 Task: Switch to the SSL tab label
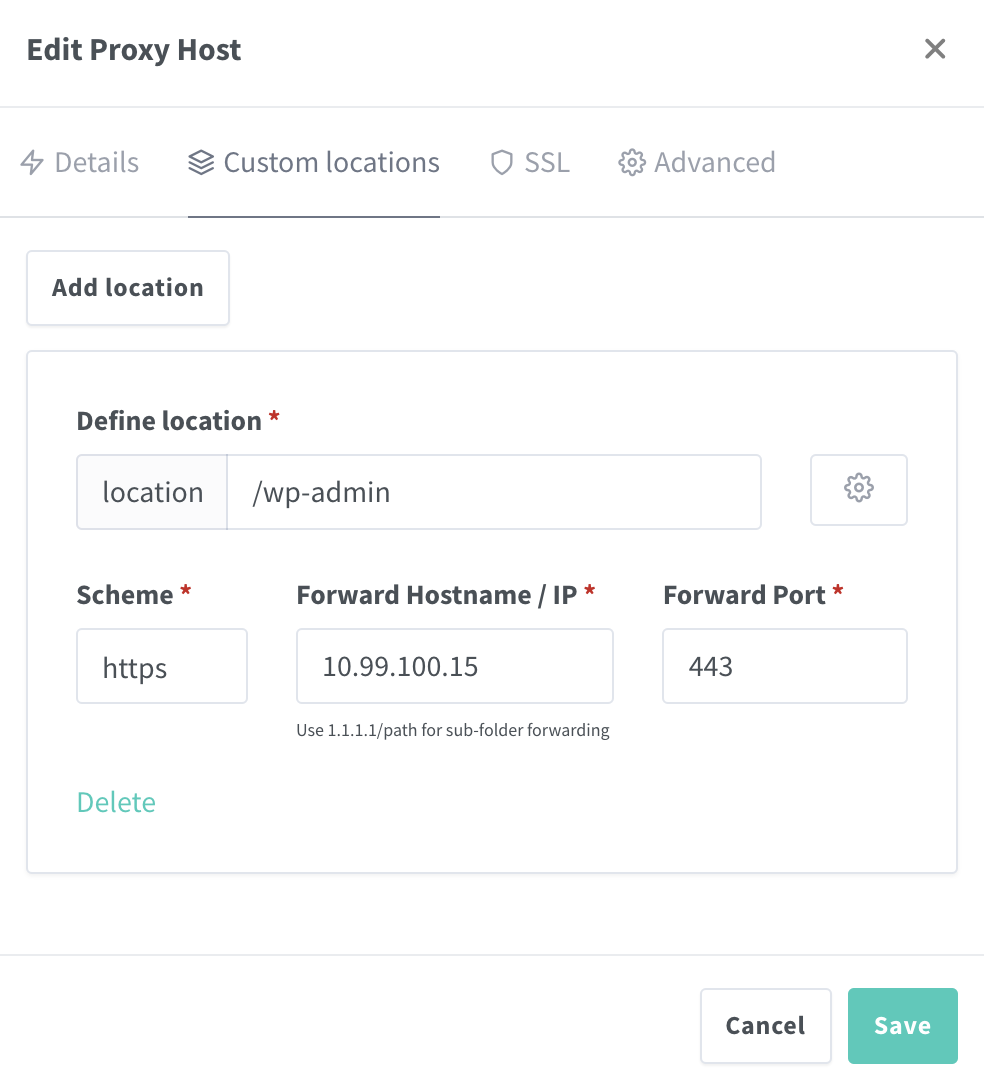pos(547,163)
